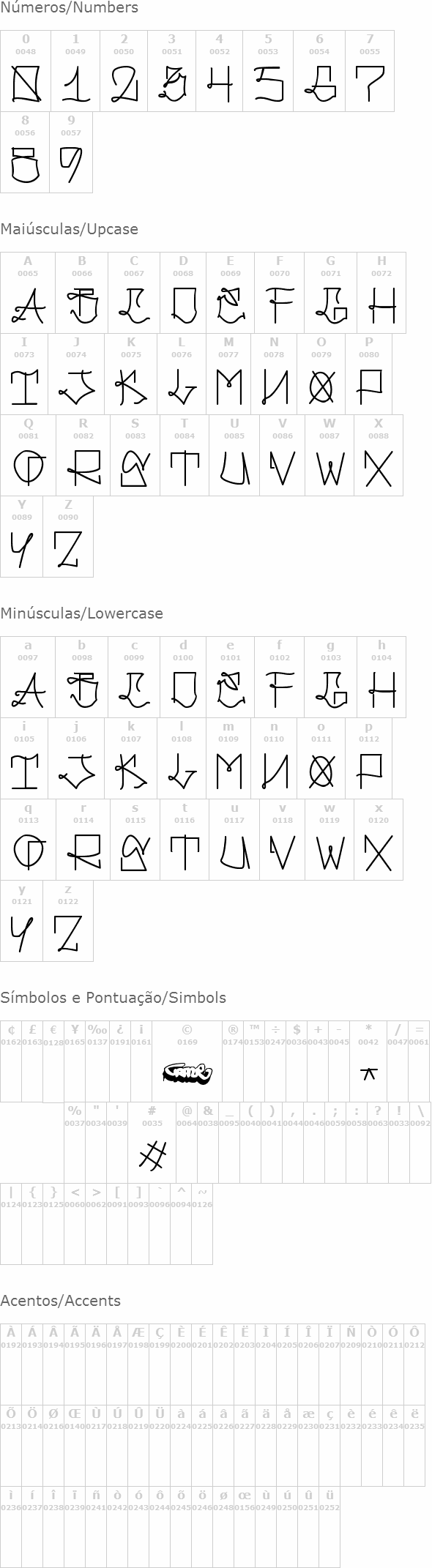Screen dimensions: 432x1568
Task: Click the Maiúsculas/Upcase section heading
Action: pos(69,229)
